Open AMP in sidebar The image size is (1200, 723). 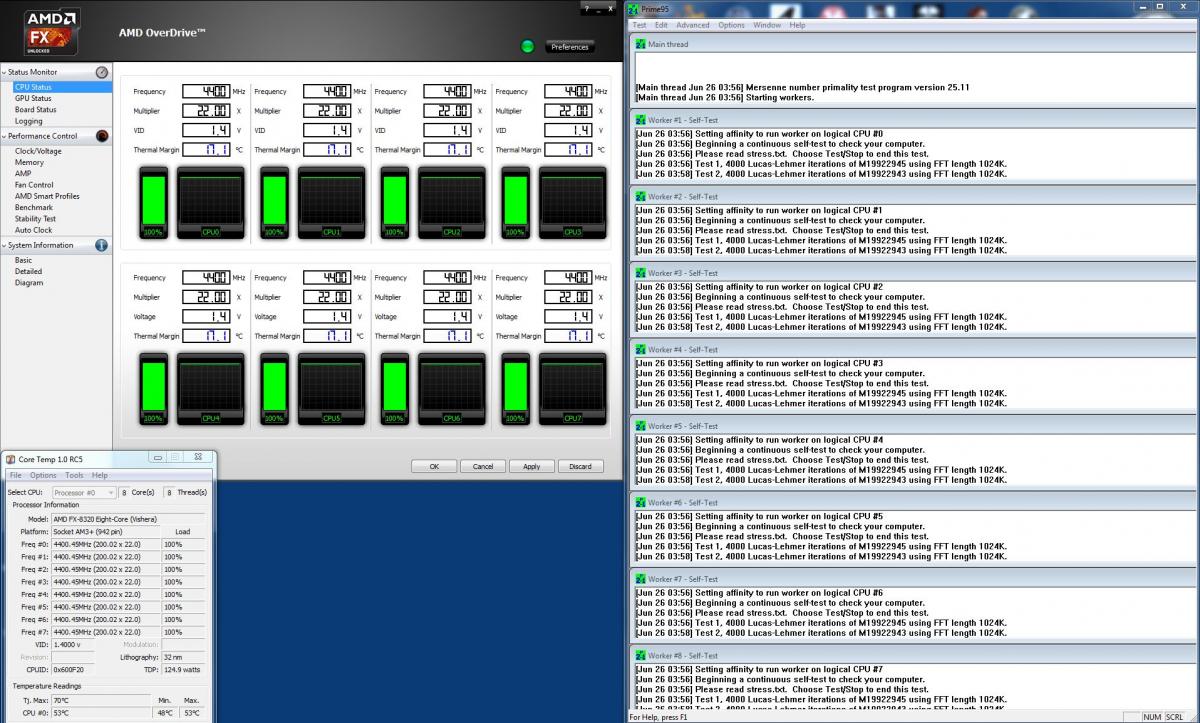23,173
